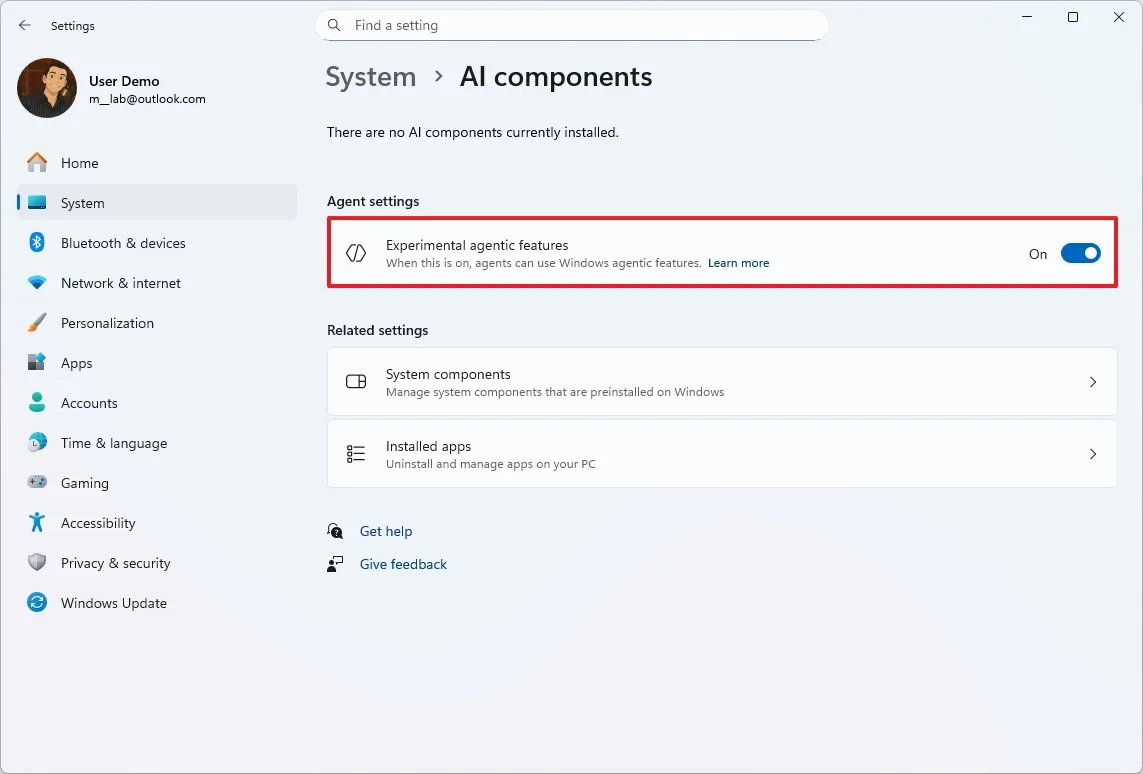Click the Personalization paintbrush icon
1143x774 pixels.
37,323
